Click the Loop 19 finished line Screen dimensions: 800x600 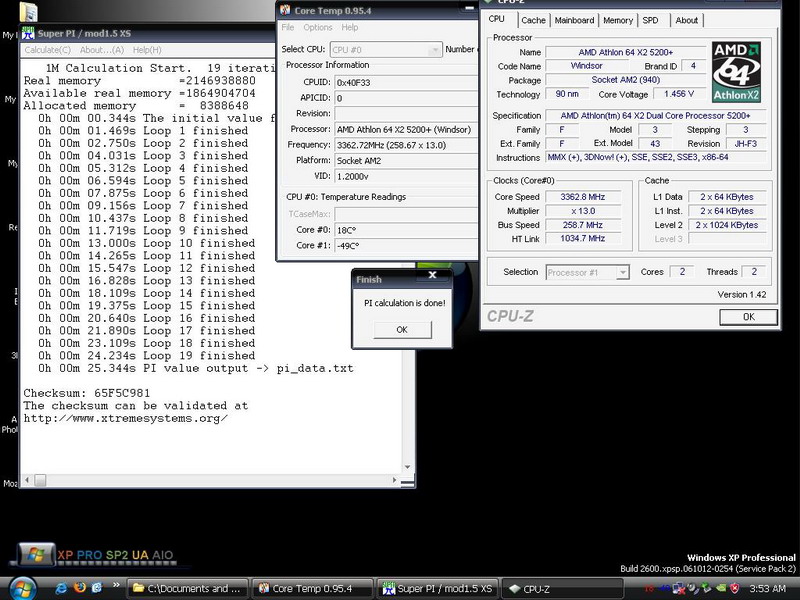coord(146,356)
